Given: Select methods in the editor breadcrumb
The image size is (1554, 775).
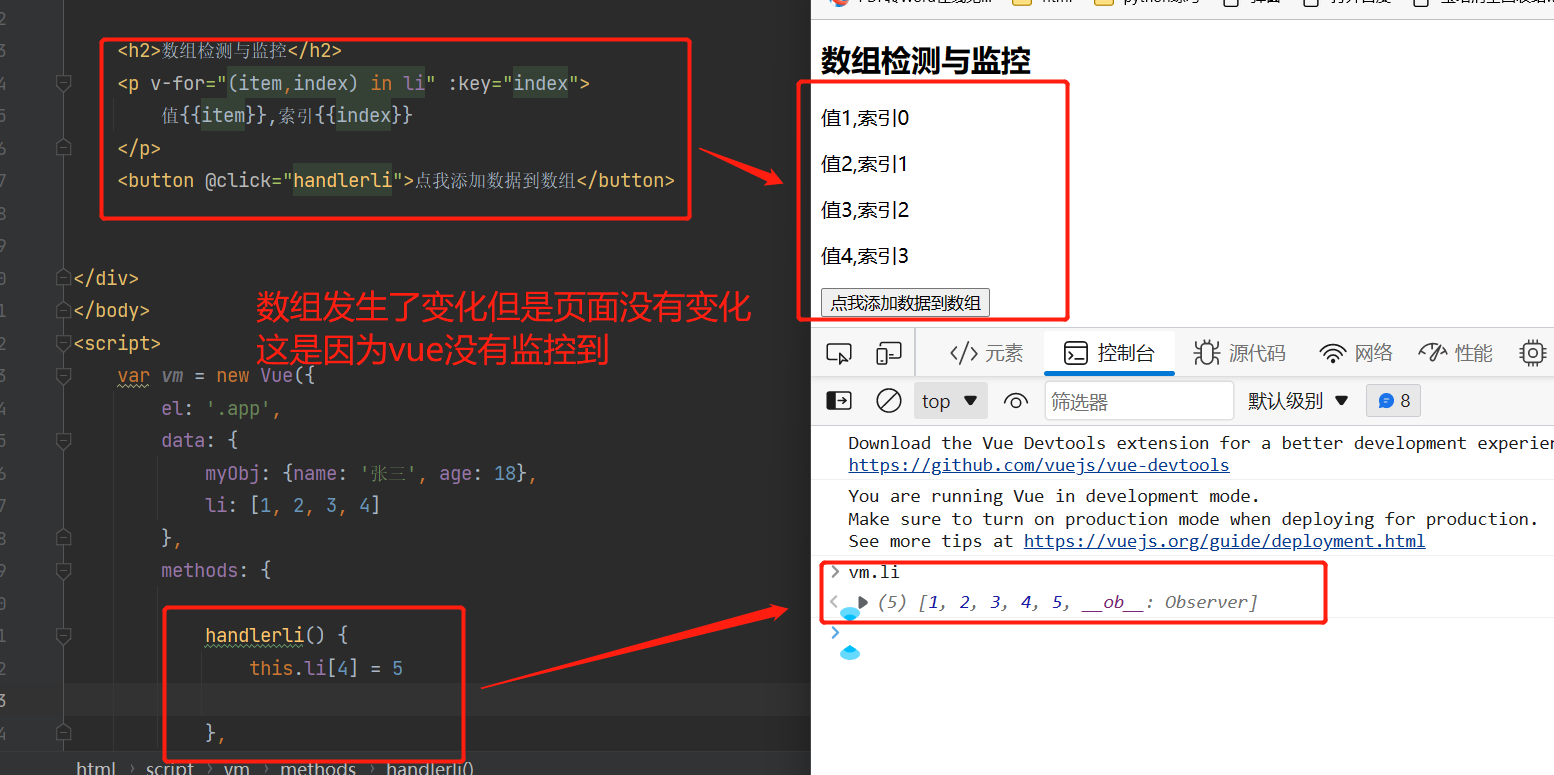Looking at the screenshot, I should pos(318,768).
